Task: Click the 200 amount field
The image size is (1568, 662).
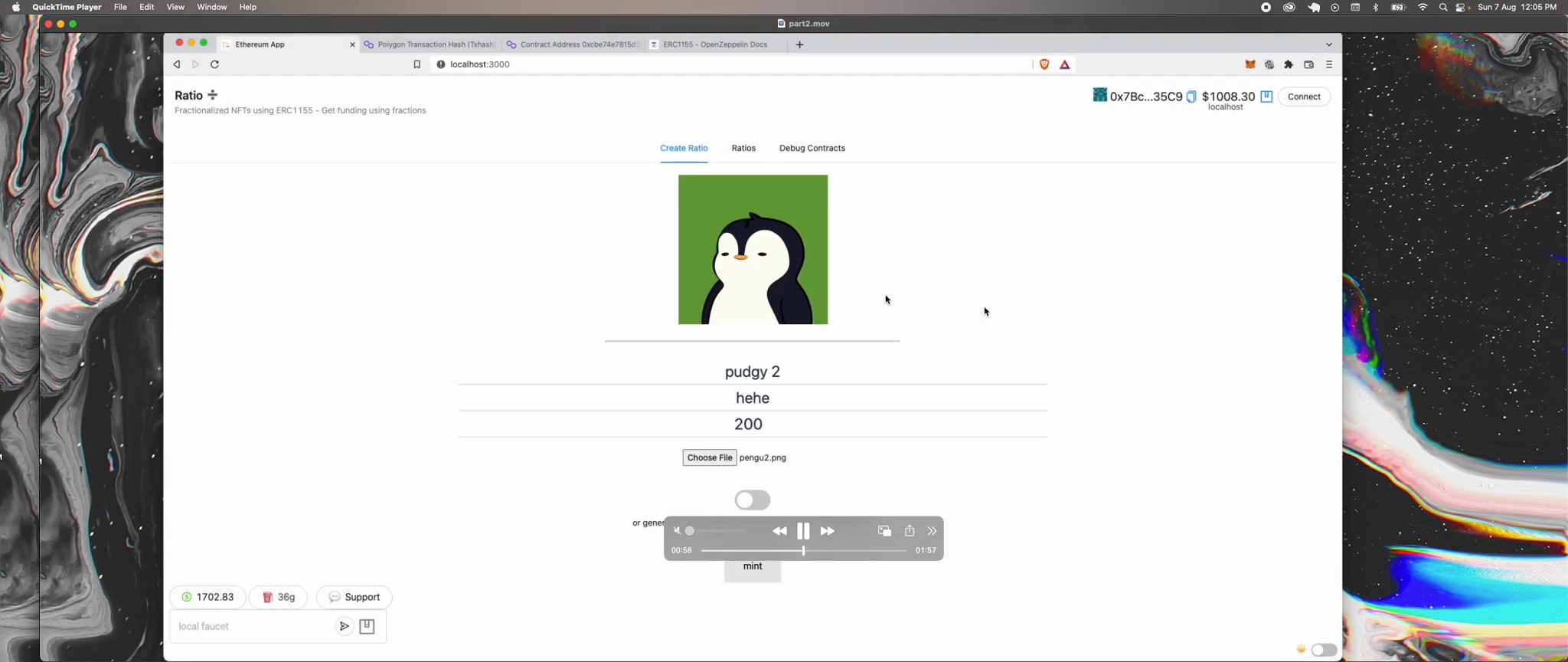Action: (x=753, y=424)
